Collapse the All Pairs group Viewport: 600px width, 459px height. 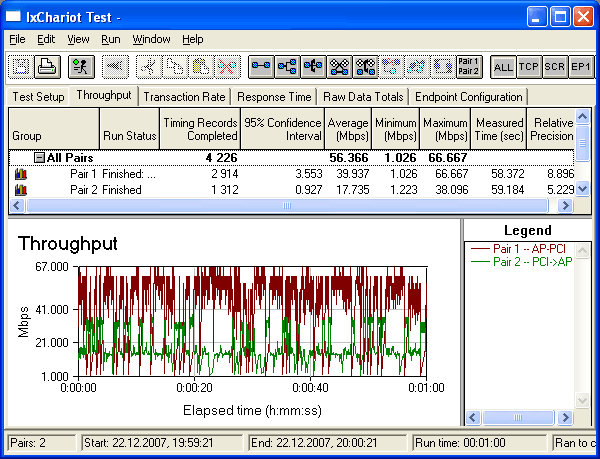[x=39, y=157]
